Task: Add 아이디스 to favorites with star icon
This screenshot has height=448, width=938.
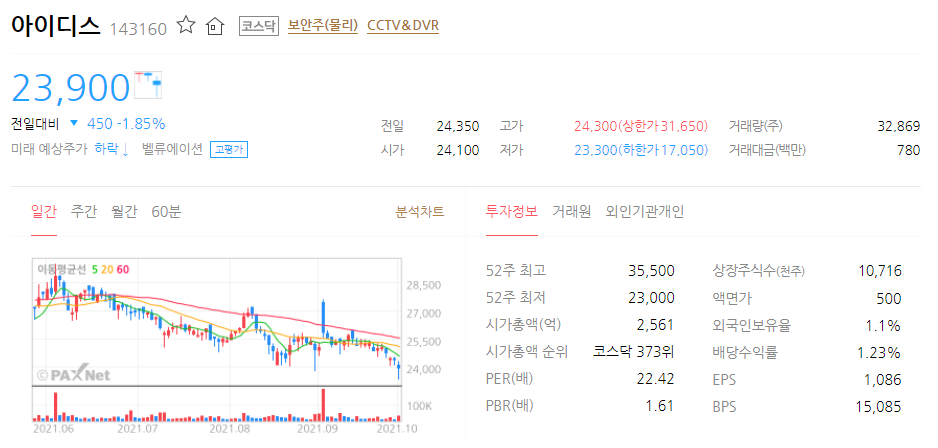Action: [186, 26]
